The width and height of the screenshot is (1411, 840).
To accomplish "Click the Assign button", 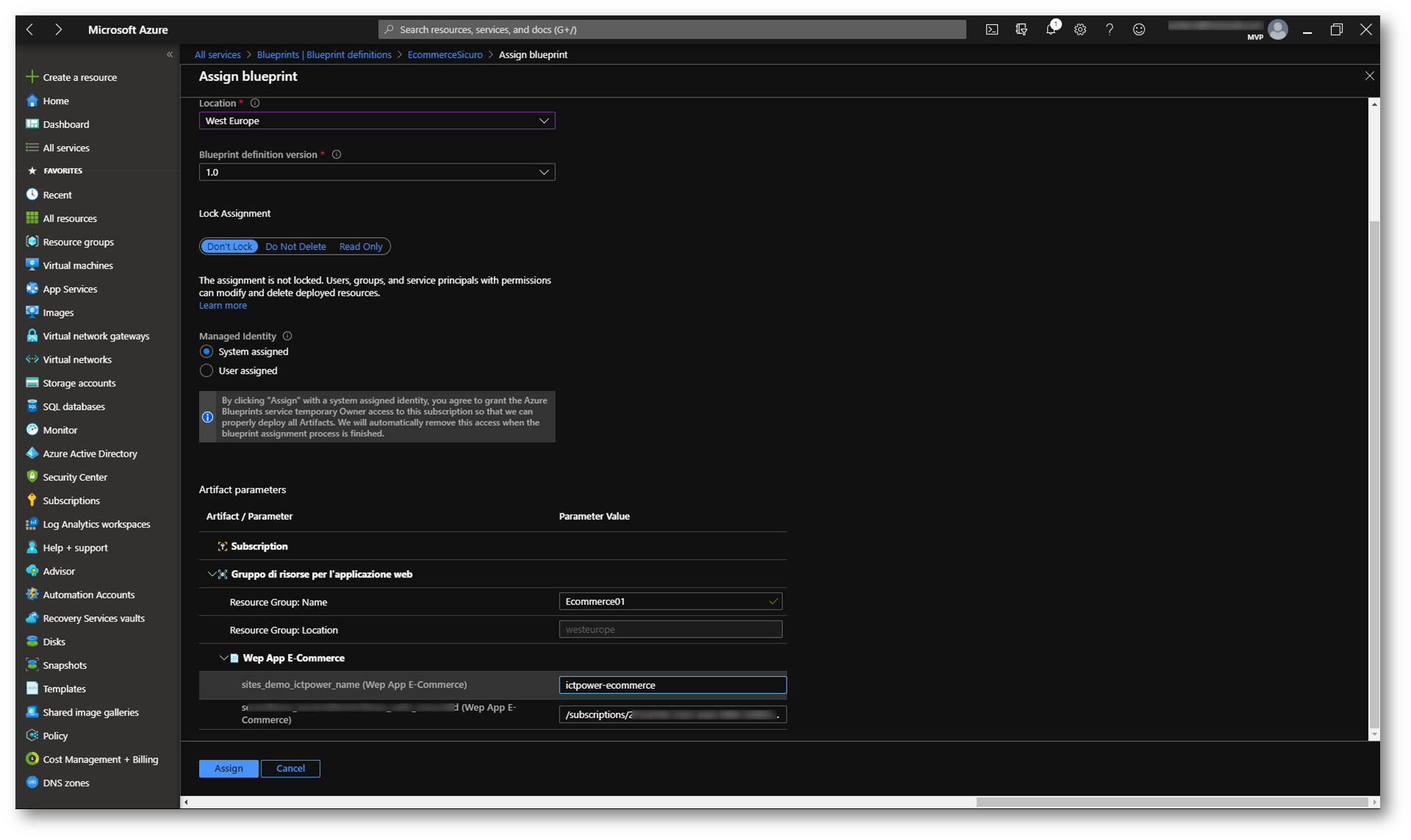I will coord(228,768).
